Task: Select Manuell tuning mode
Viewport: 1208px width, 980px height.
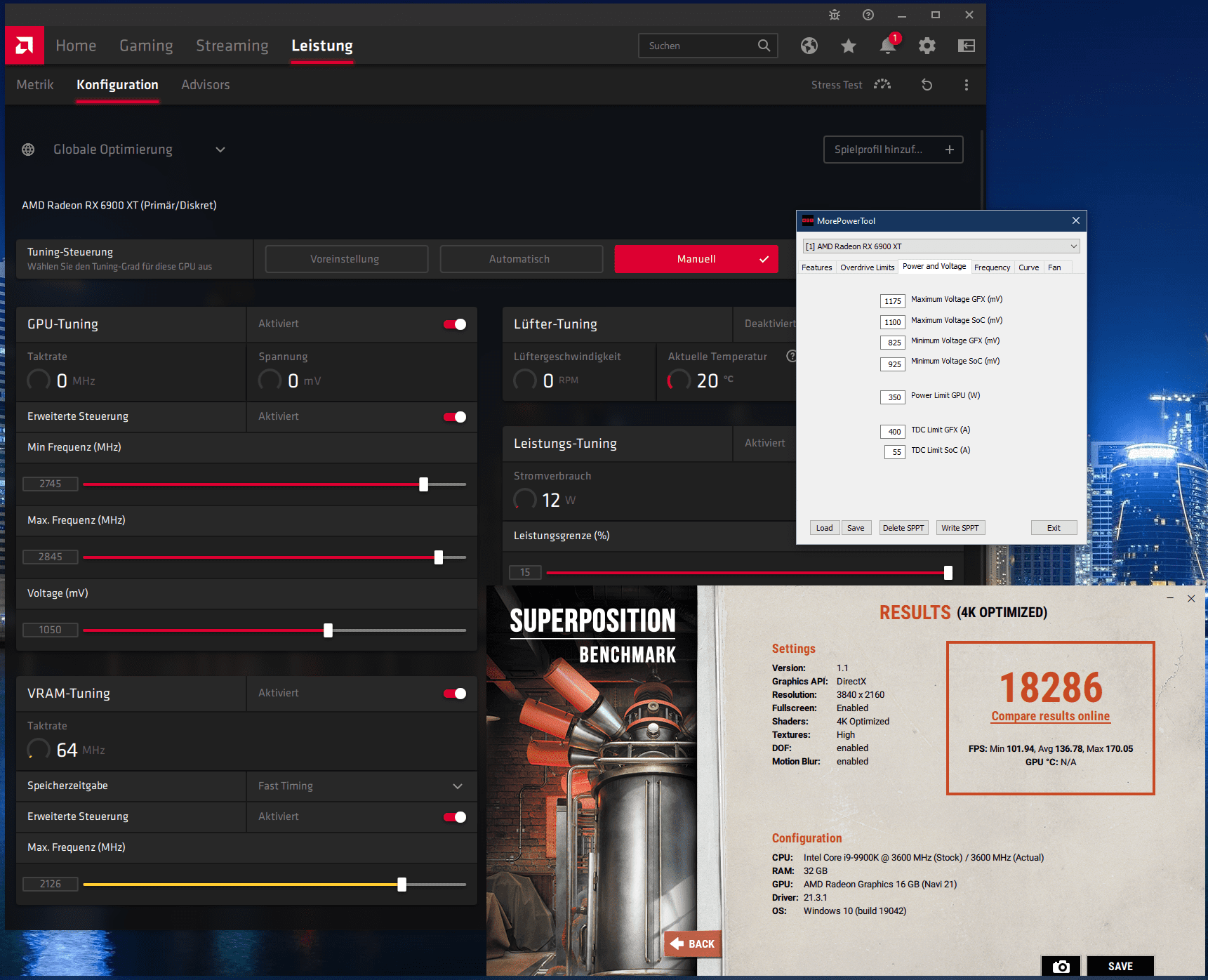Action: click(x=696, y=259)
